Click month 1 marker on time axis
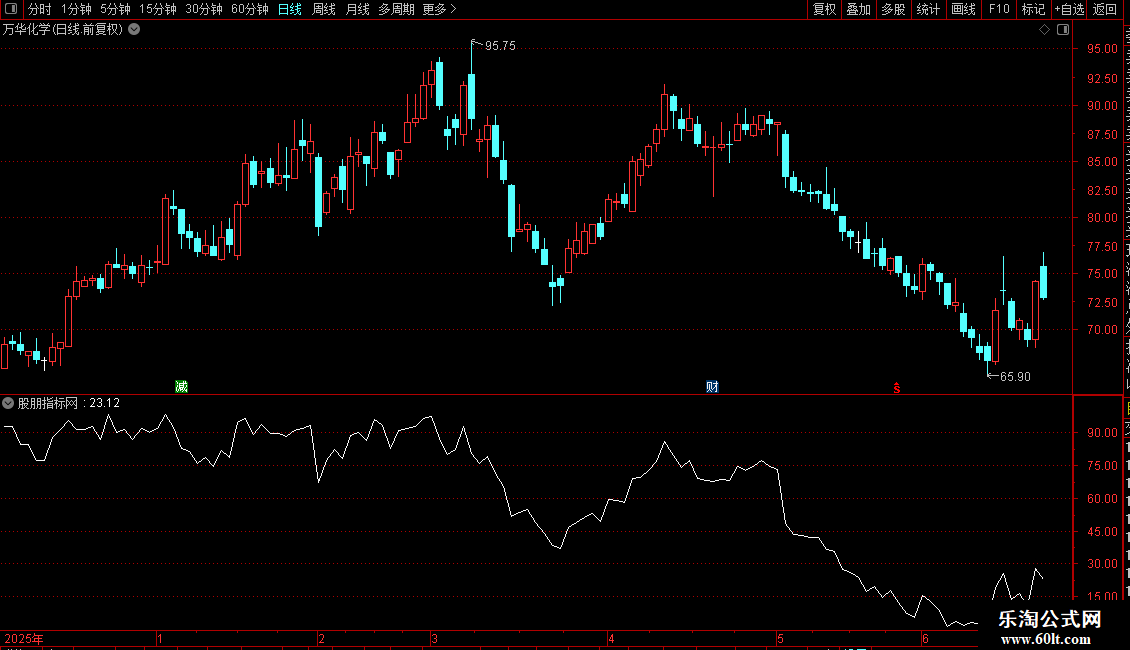 tap(159, 638)
